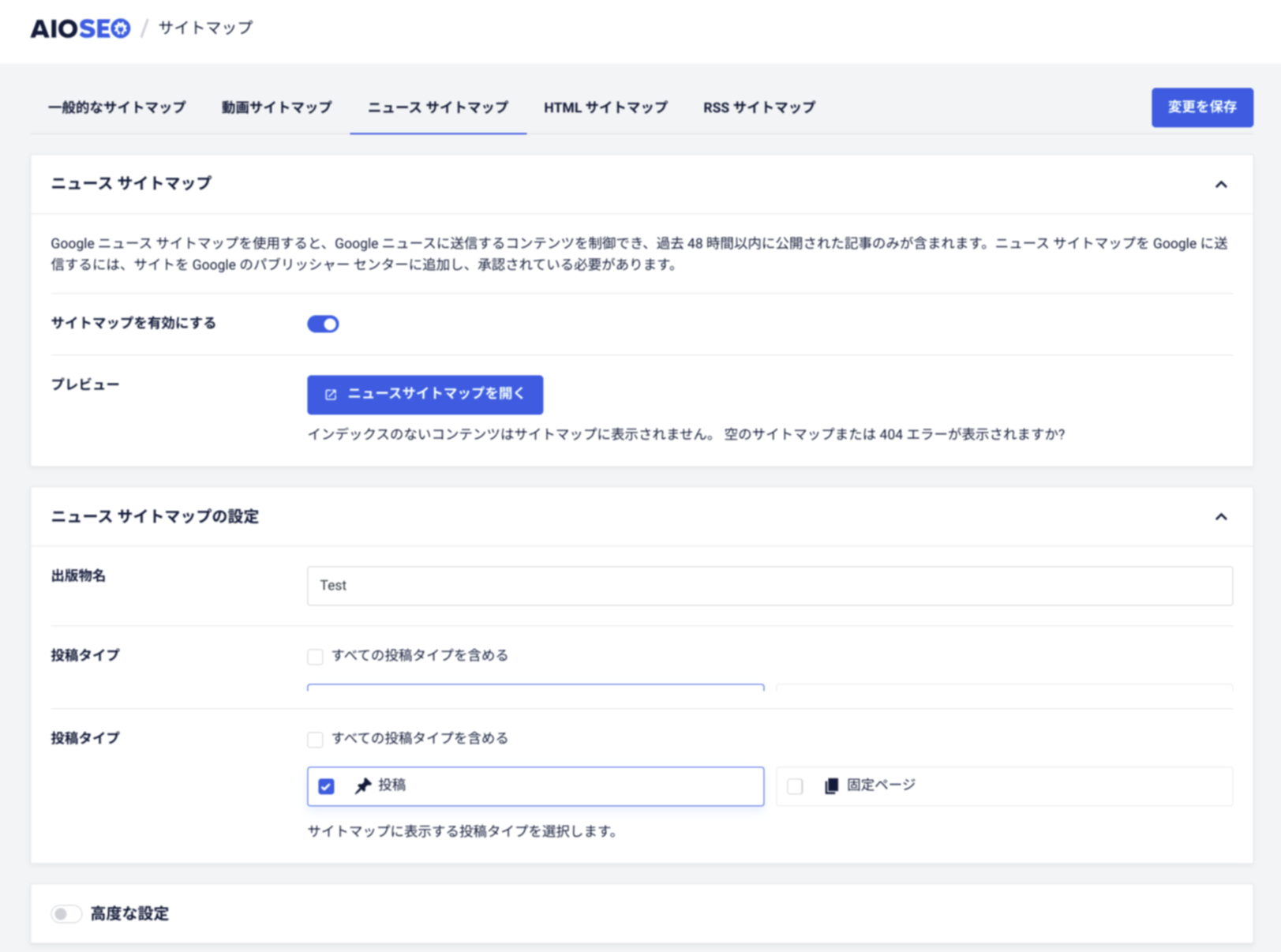Click the プレビュー label
1281x952 pixels.
tap(85, 384)
